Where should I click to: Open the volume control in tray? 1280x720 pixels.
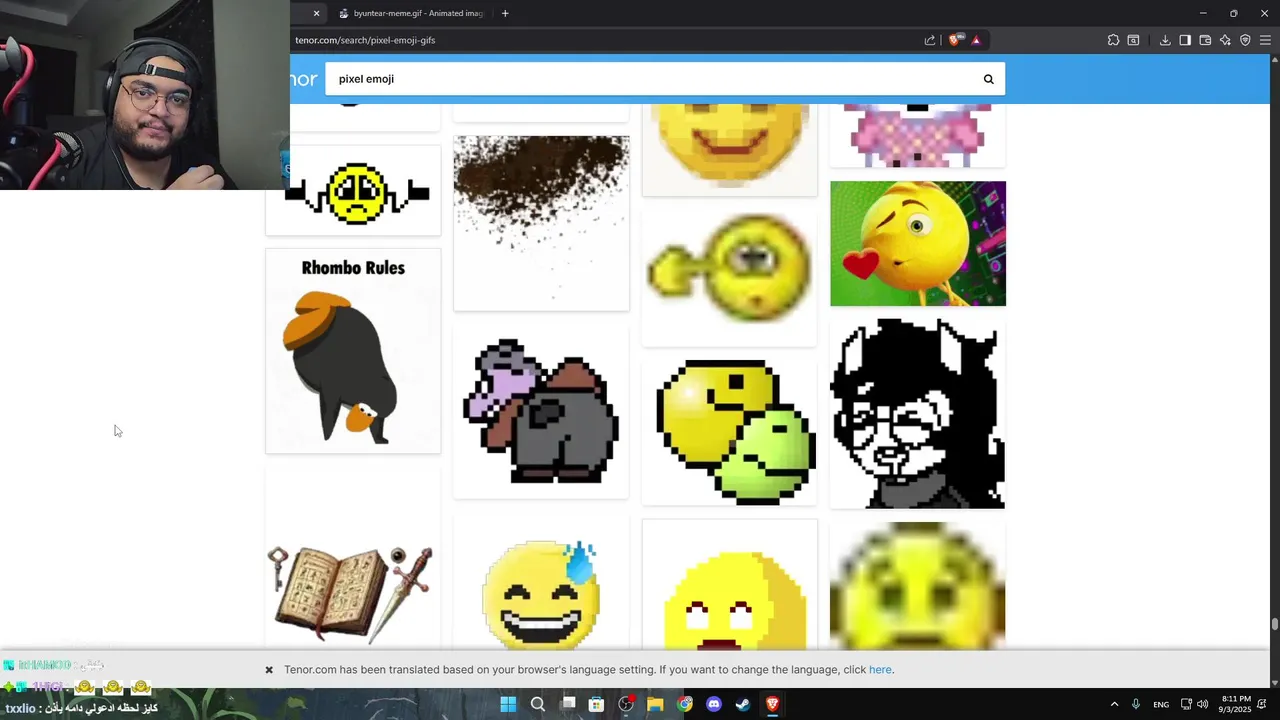point(1203,704)
